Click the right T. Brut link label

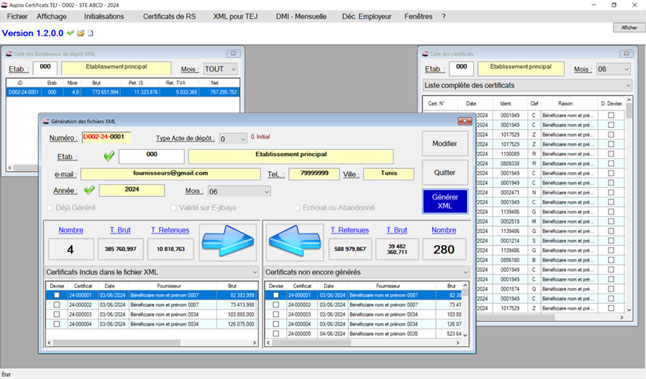click(x=397, y=230)
